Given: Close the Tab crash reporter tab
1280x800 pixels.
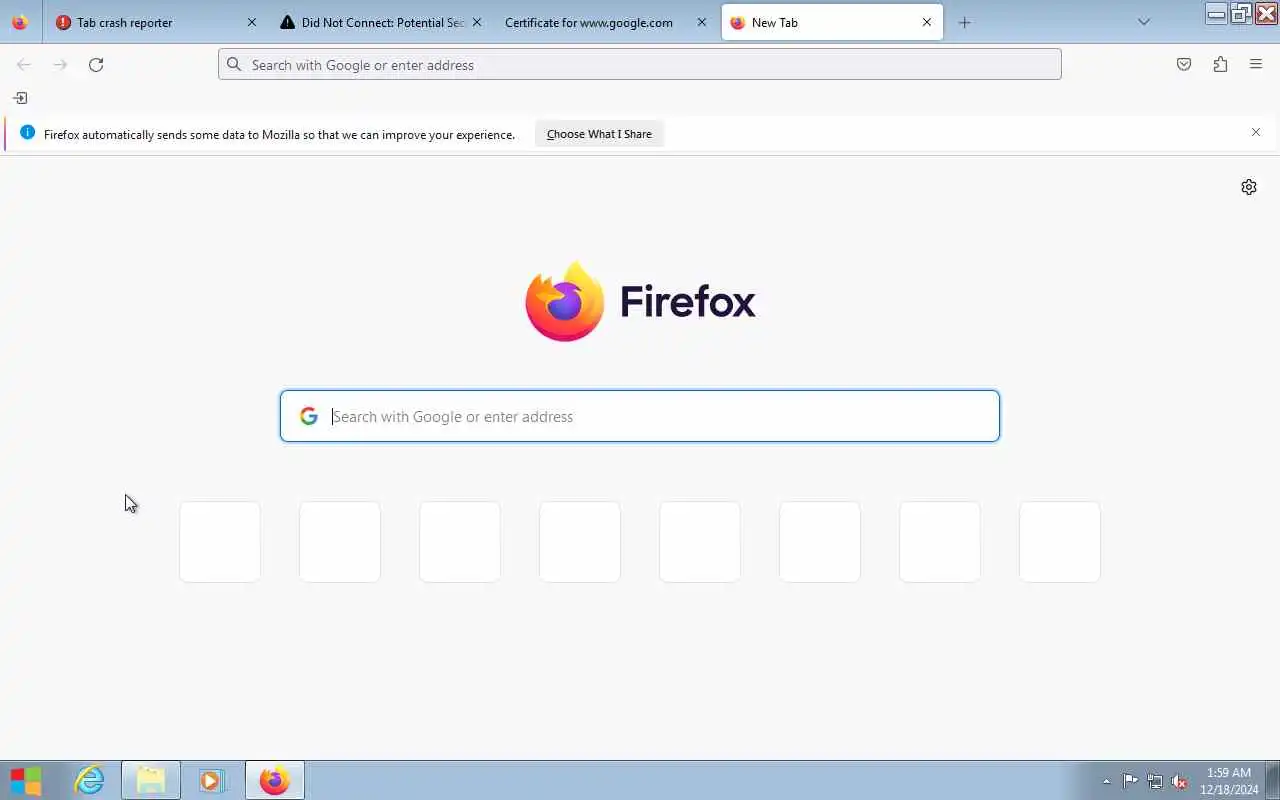Looking at the screenshot, I should point(252,22).
